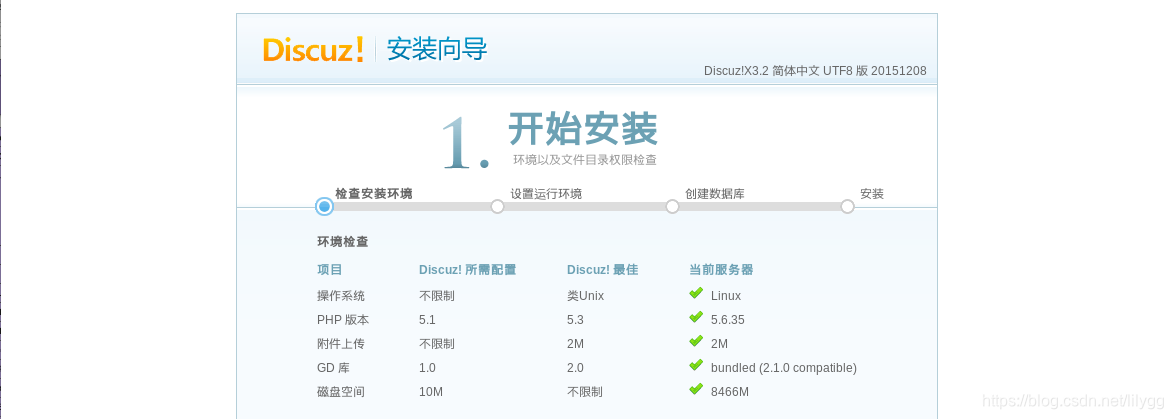Click the 设置运行环境 step label
The image size is (1173, 419).
click(x=546, y=194)
